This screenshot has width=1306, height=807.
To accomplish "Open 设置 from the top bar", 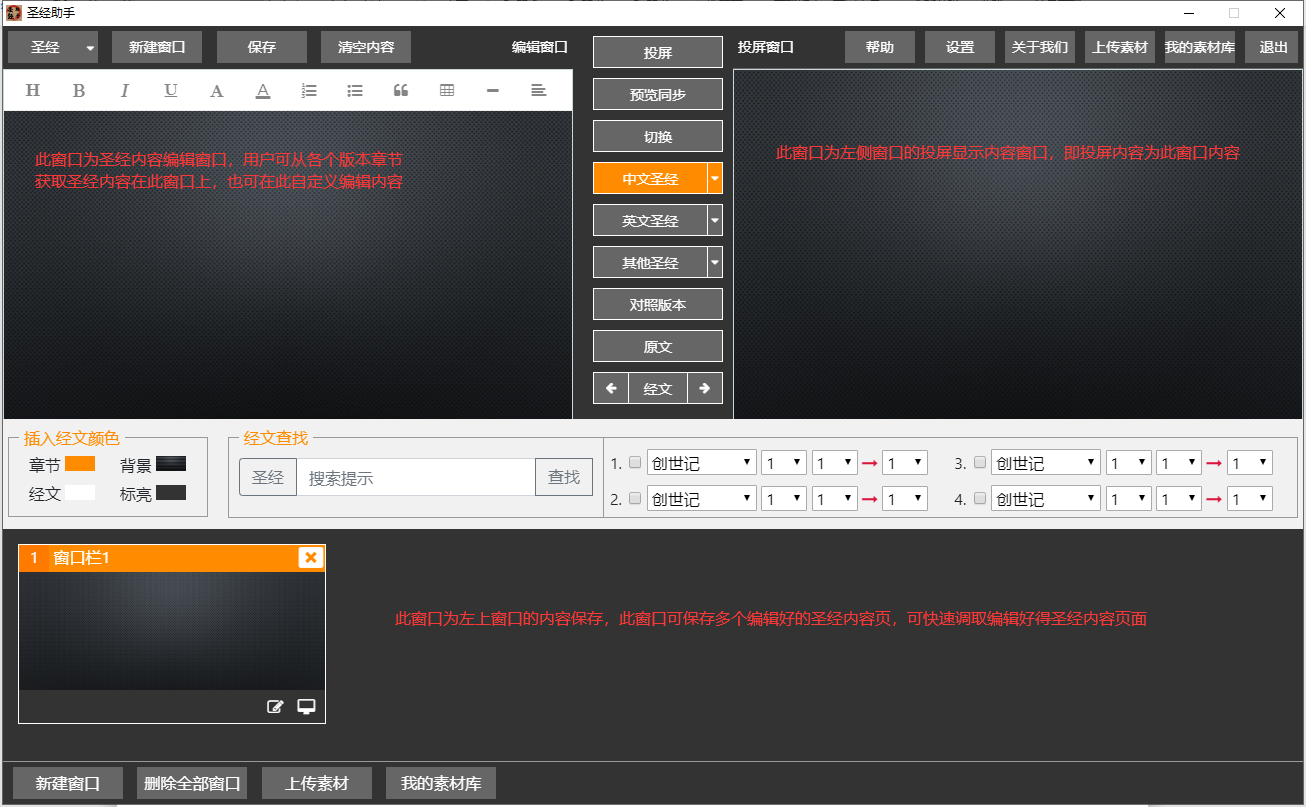I will [959, 48].
